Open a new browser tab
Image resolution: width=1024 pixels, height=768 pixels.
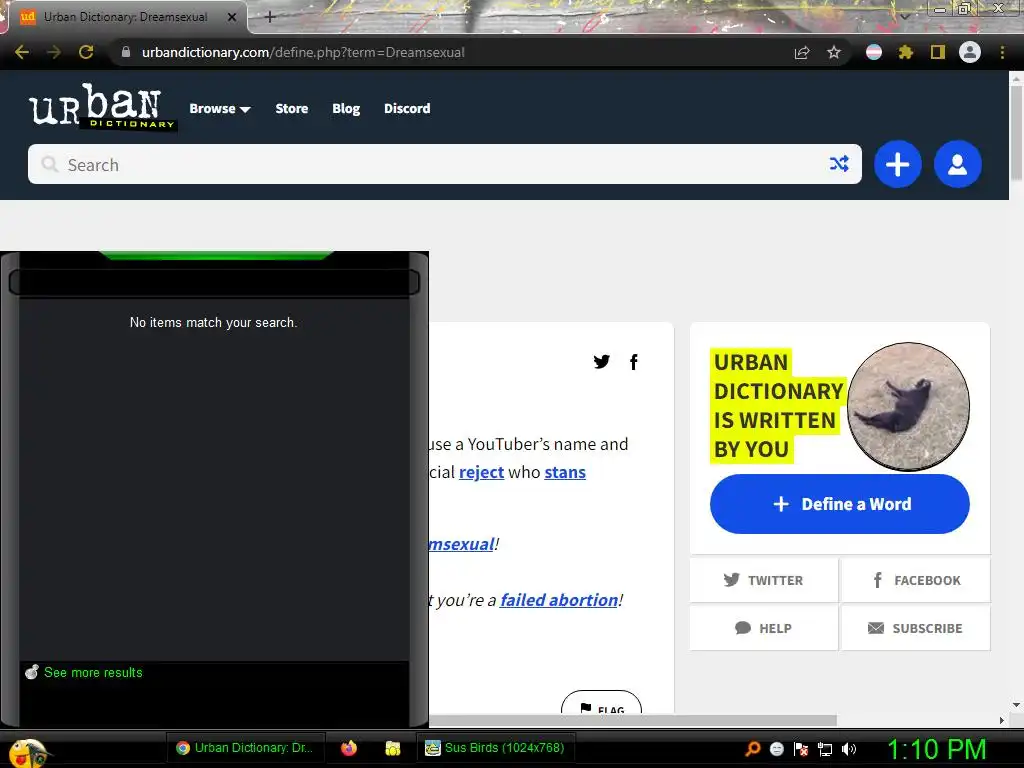click(x=270, y=17)
